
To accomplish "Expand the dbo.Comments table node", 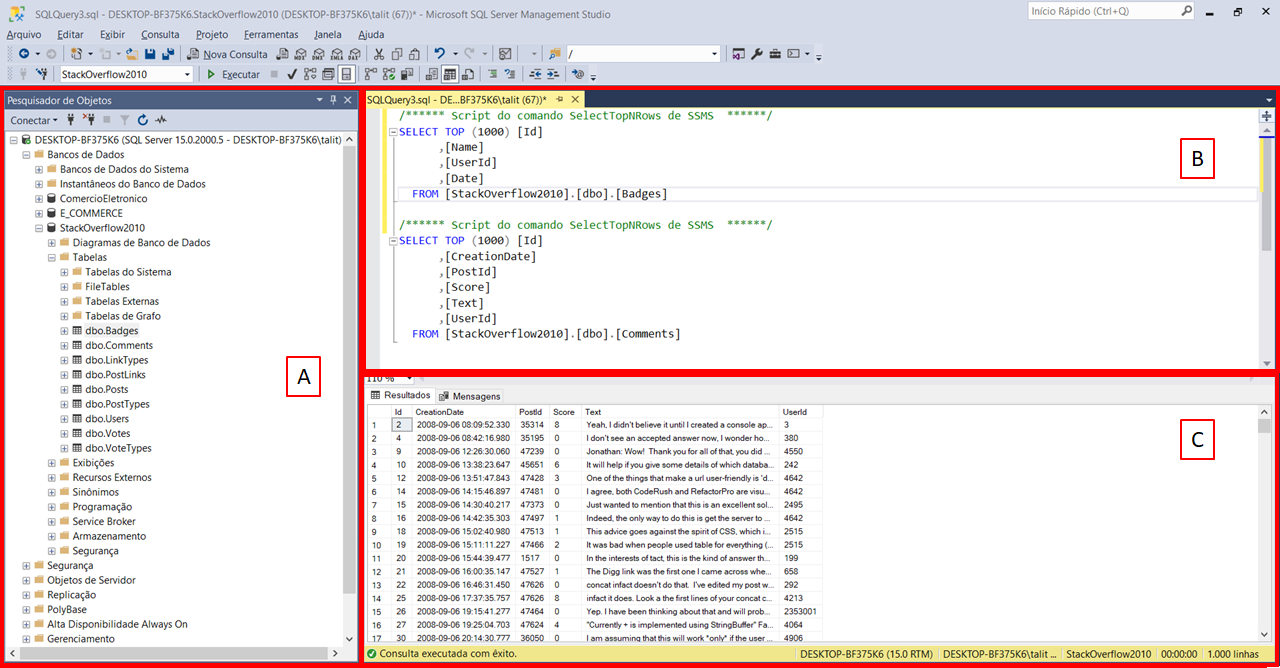I will [x=65, y=345].
